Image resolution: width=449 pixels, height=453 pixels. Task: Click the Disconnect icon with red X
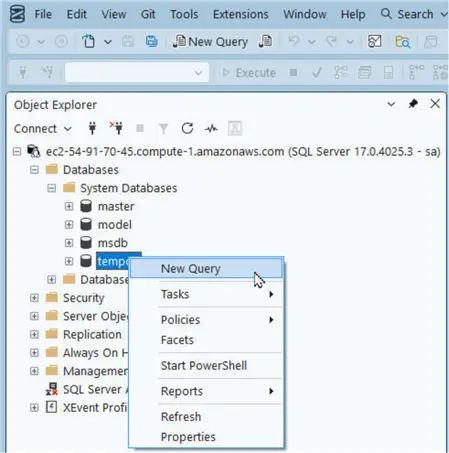click(x=116, y=128)
